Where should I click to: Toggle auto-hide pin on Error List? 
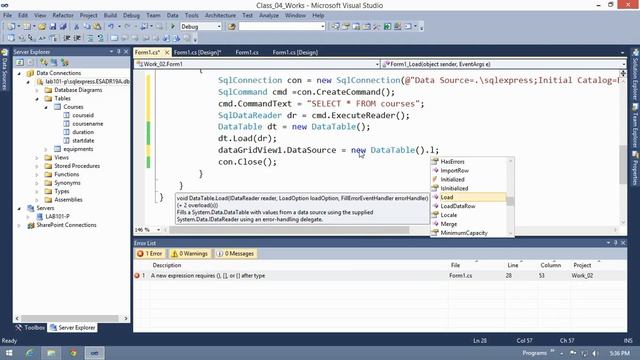point(616,243)
